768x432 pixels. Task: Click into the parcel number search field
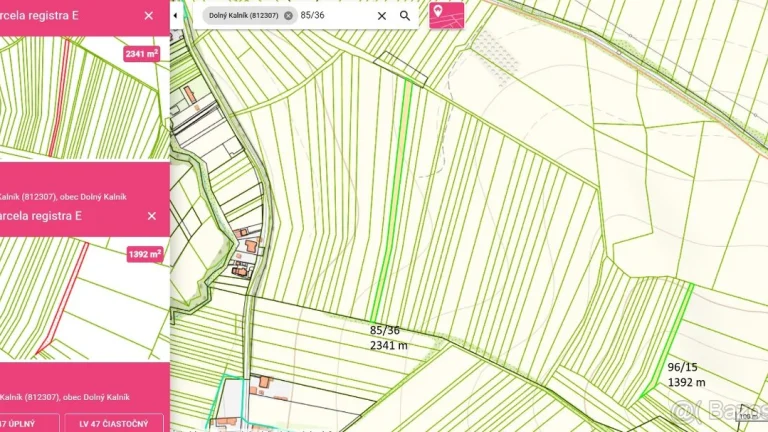[336, 16]
